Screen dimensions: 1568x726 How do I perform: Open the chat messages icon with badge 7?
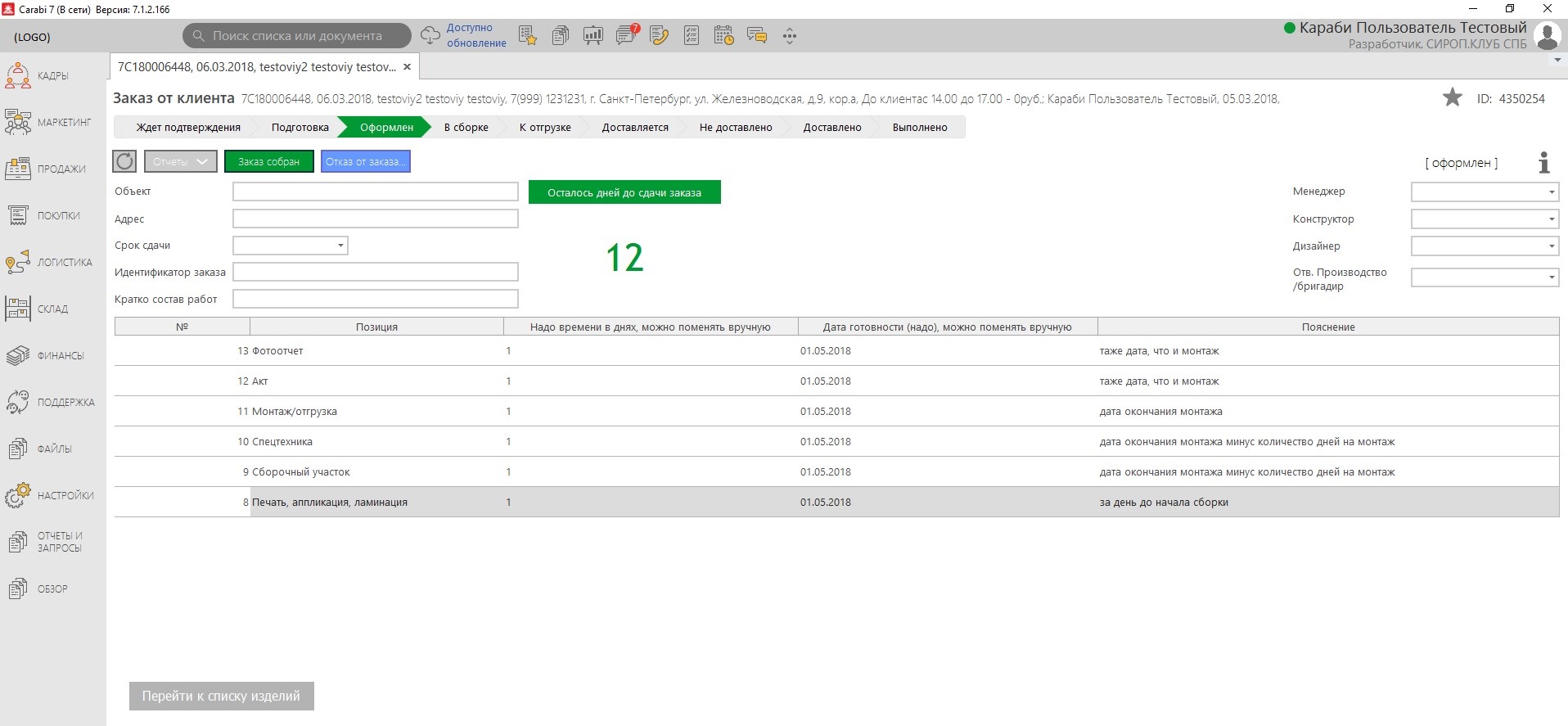(x=627, y=35)
